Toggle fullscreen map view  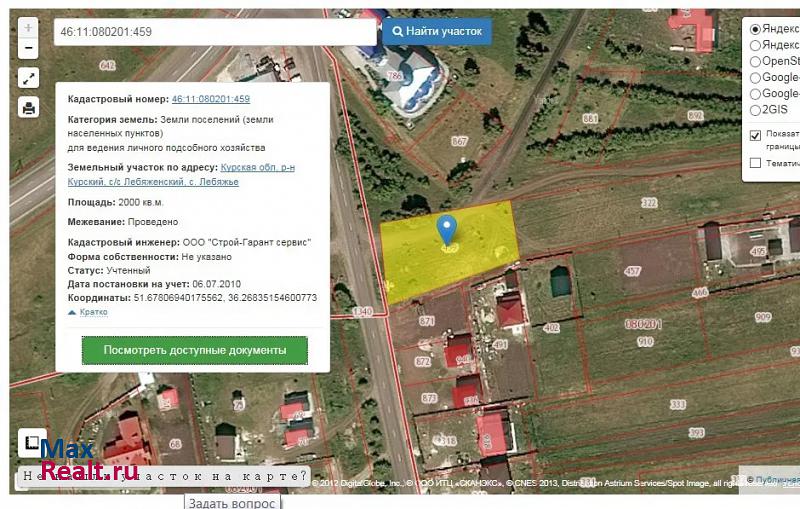click(28, 78)
